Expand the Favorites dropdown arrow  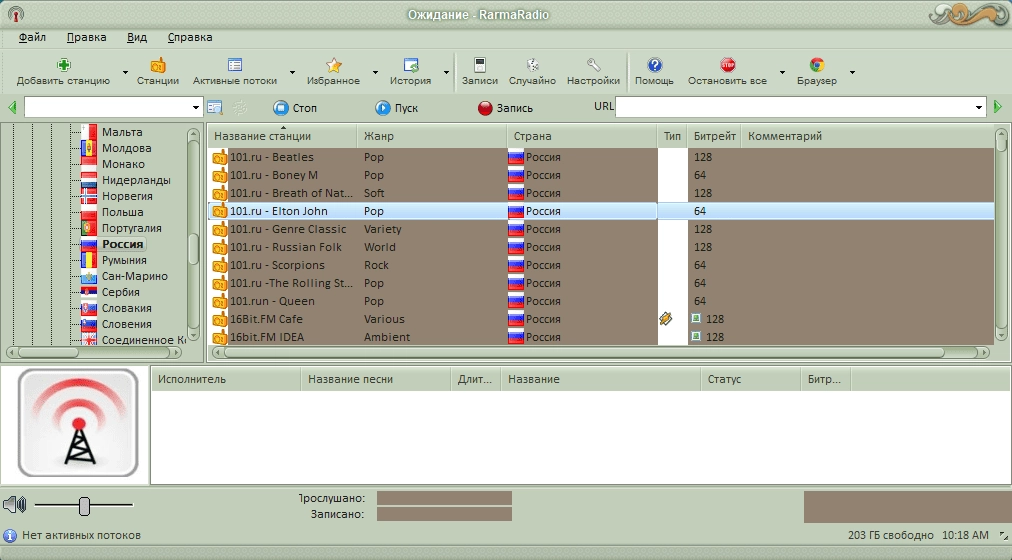(375, 72)
